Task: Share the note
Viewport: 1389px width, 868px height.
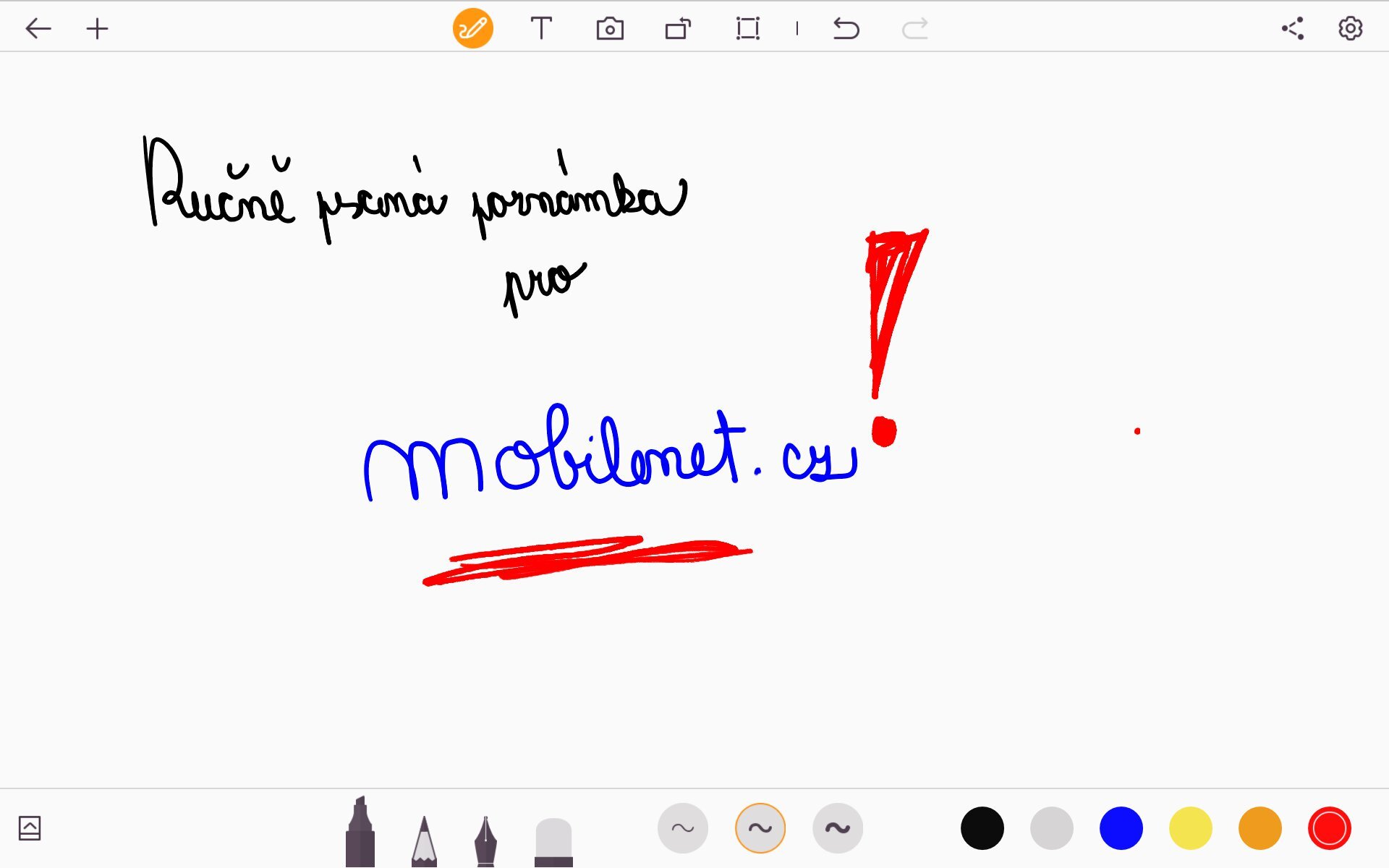Action: 1293,29
